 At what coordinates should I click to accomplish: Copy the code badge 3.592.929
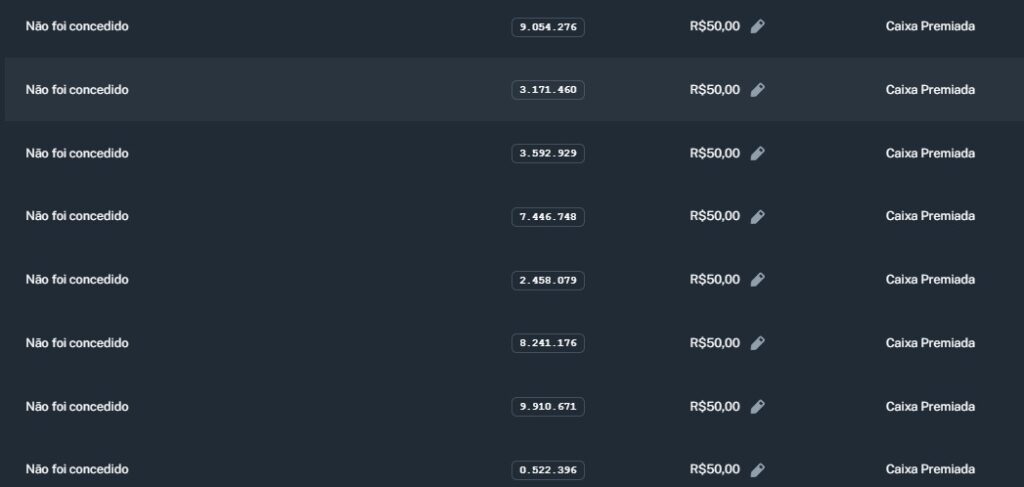pos(548,153)
